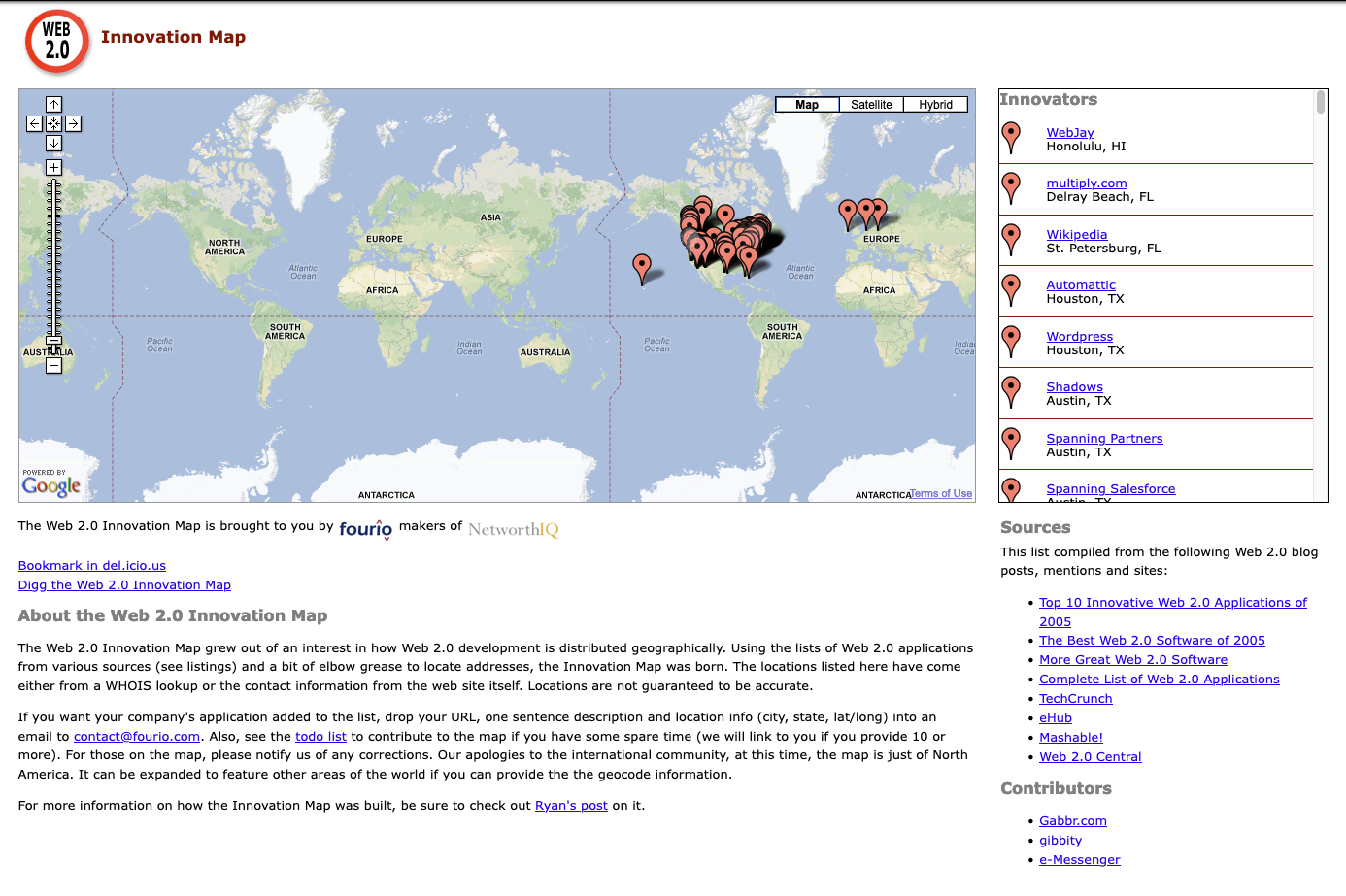The height and width of the screenshot is (896, 1346).
Task: Open the Mashable! source link
Action: (x=1071, y=738)
